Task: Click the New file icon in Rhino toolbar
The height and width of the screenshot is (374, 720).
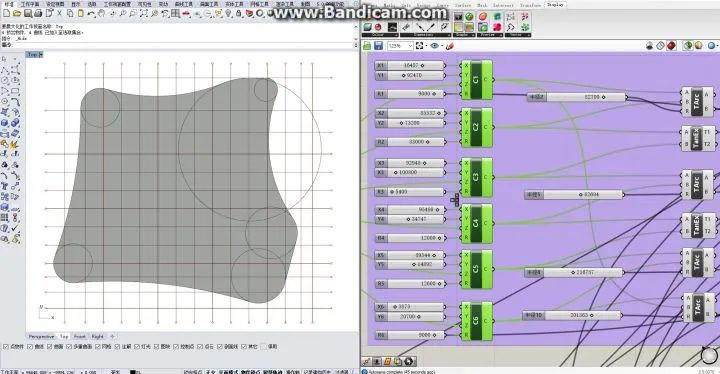Action: 6,13
